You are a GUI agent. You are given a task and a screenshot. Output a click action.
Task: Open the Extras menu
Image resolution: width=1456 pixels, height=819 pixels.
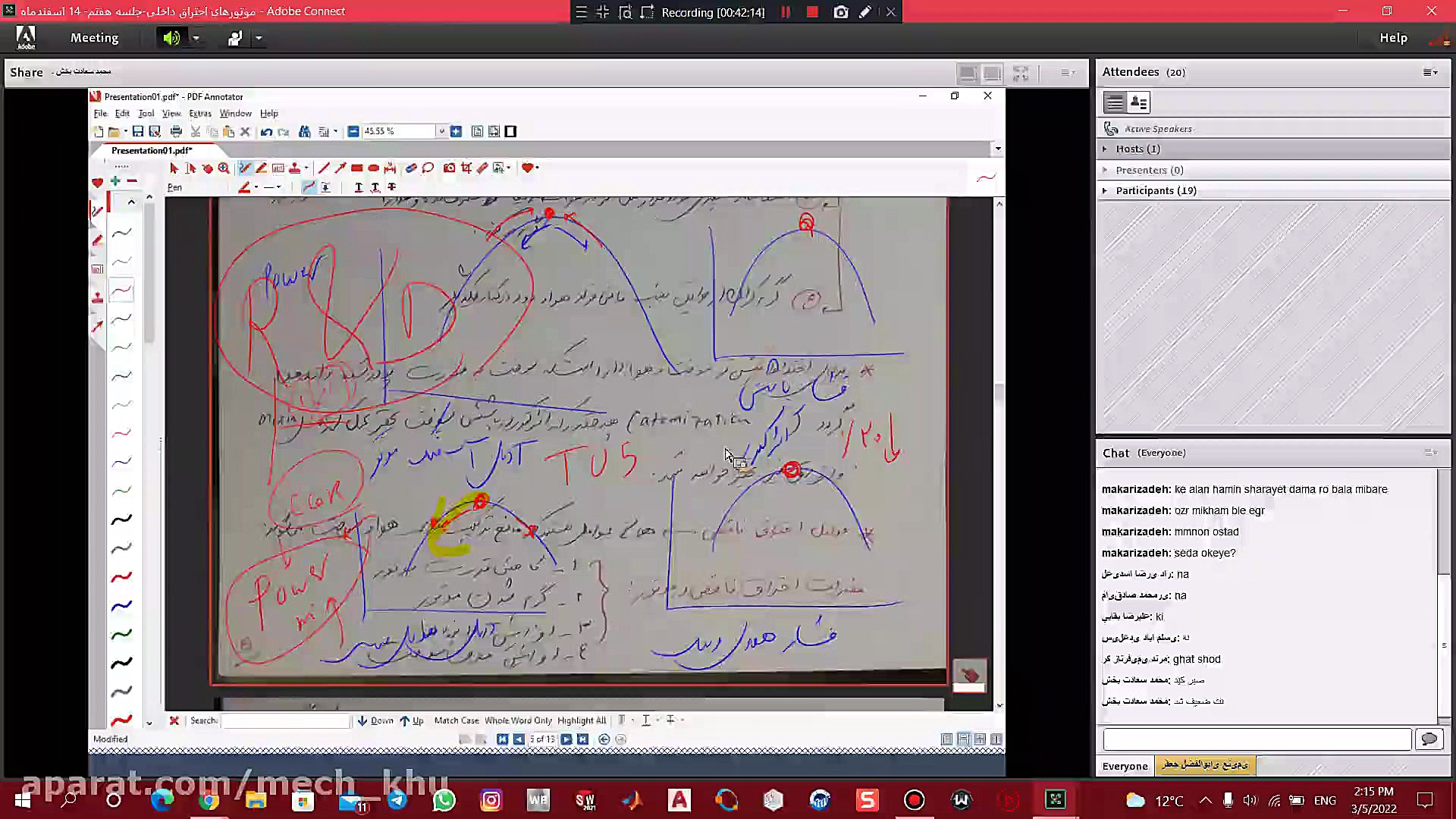click(199, 114)
